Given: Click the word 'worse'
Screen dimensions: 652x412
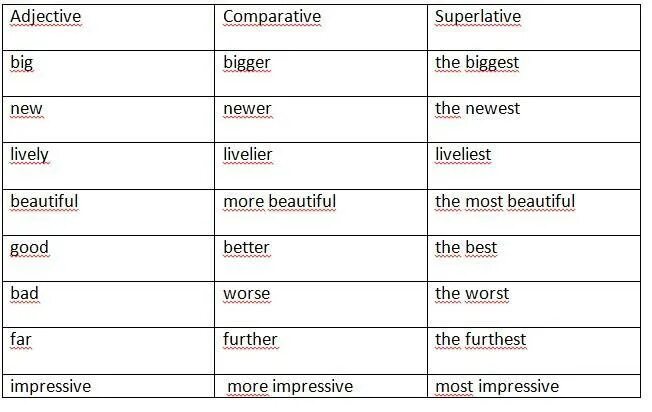Looking at the screenshot, I should [246, 294].
